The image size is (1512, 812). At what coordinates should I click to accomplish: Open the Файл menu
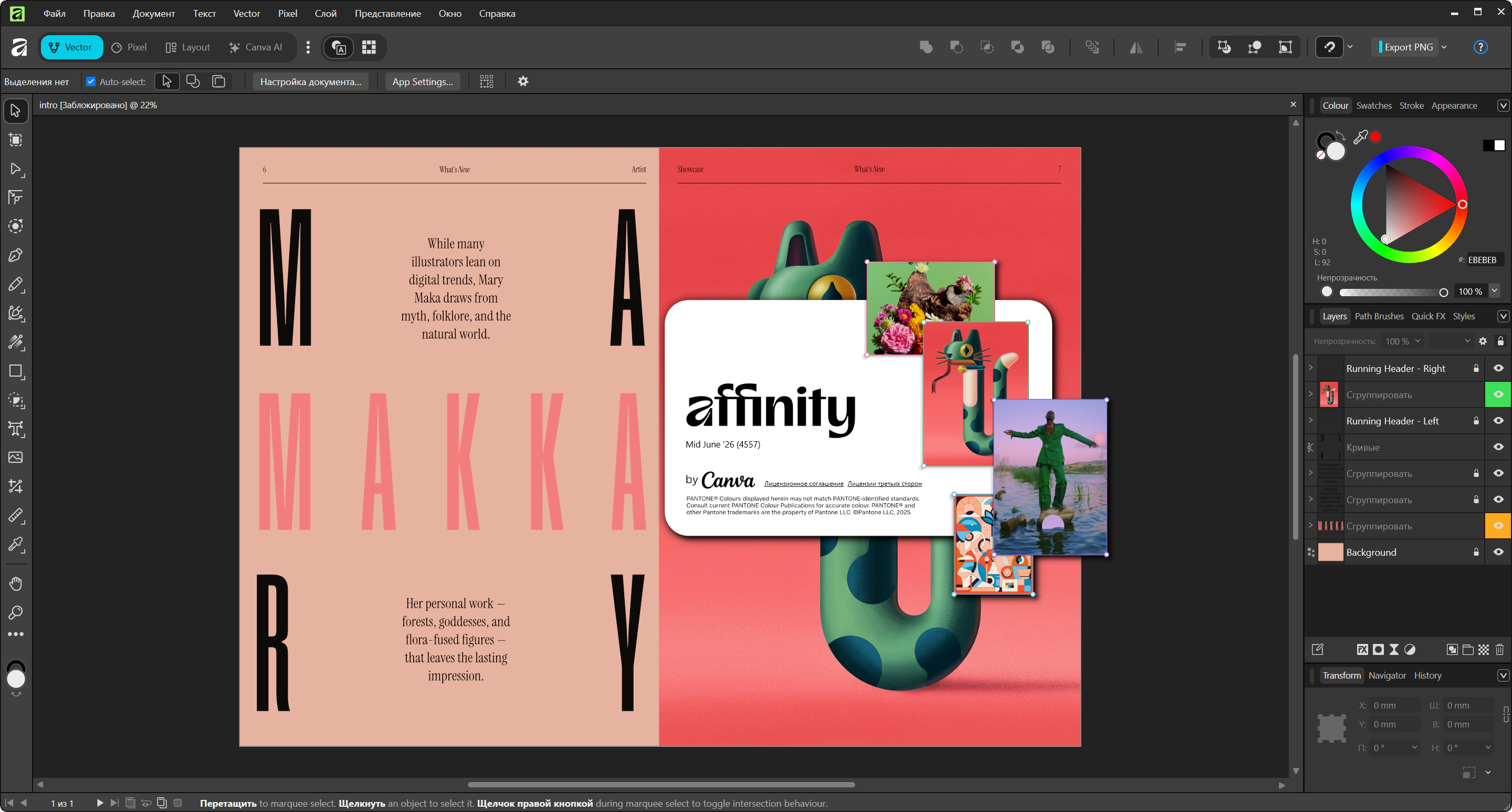click(55, 14)
